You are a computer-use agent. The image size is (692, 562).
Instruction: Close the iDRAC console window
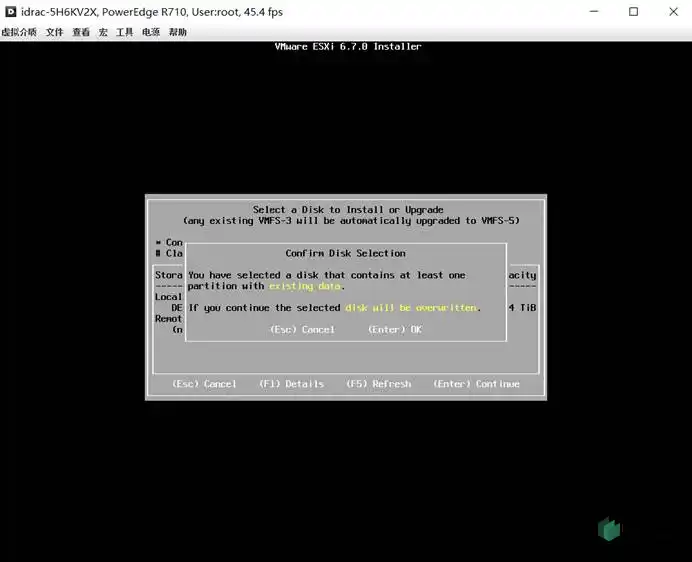[673, 11]
